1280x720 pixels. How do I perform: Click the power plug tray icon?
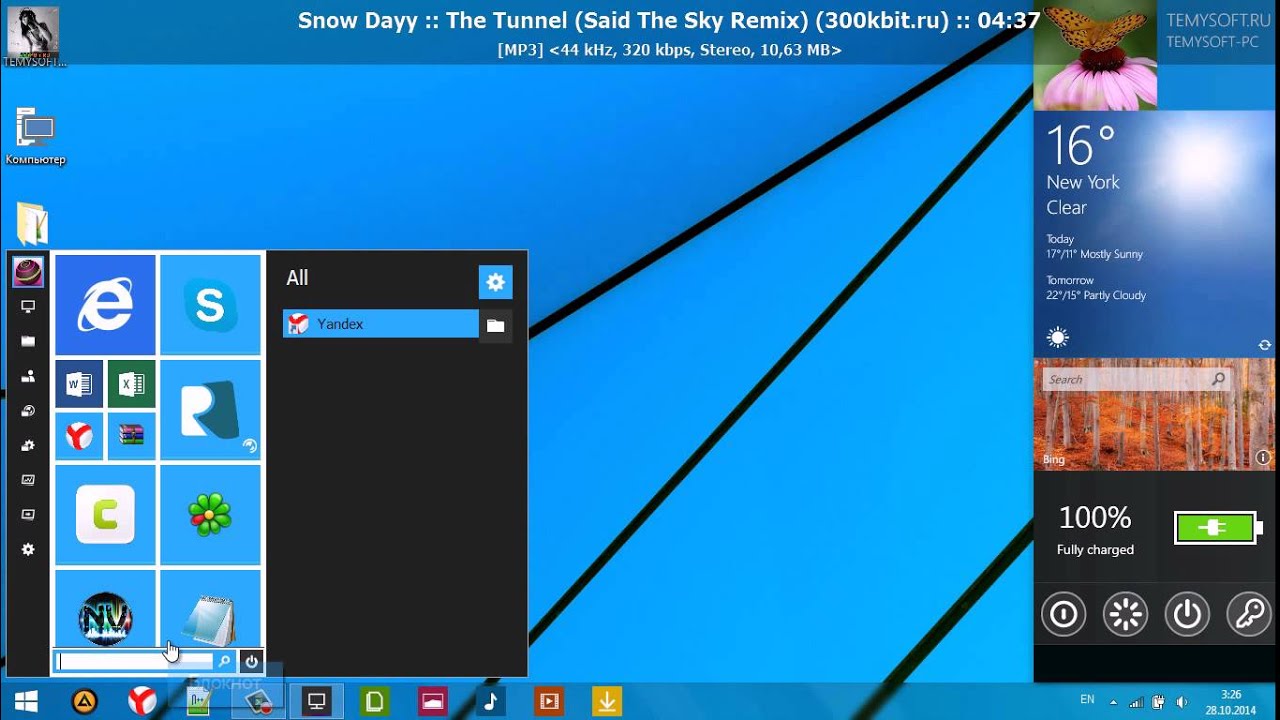point(1159,701)
